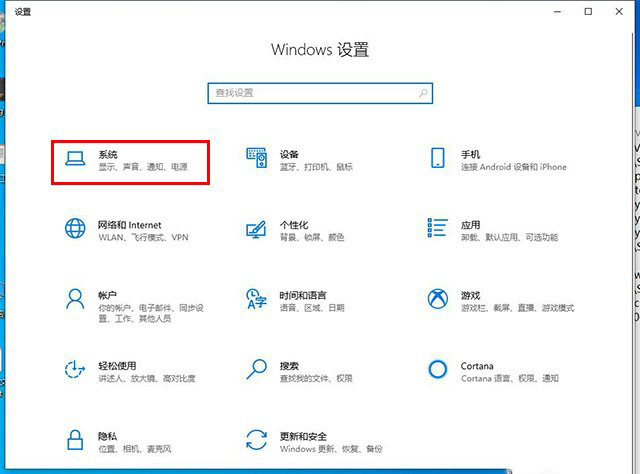640x474 pixels.
Task: Click the 系统 category title
Action: [108, 154]
